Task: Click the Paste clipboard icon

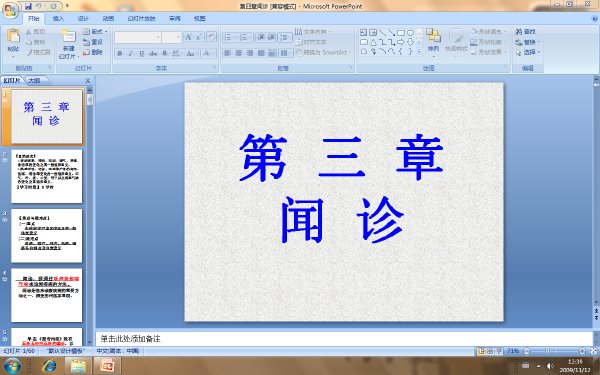Action: pos(13,36)
